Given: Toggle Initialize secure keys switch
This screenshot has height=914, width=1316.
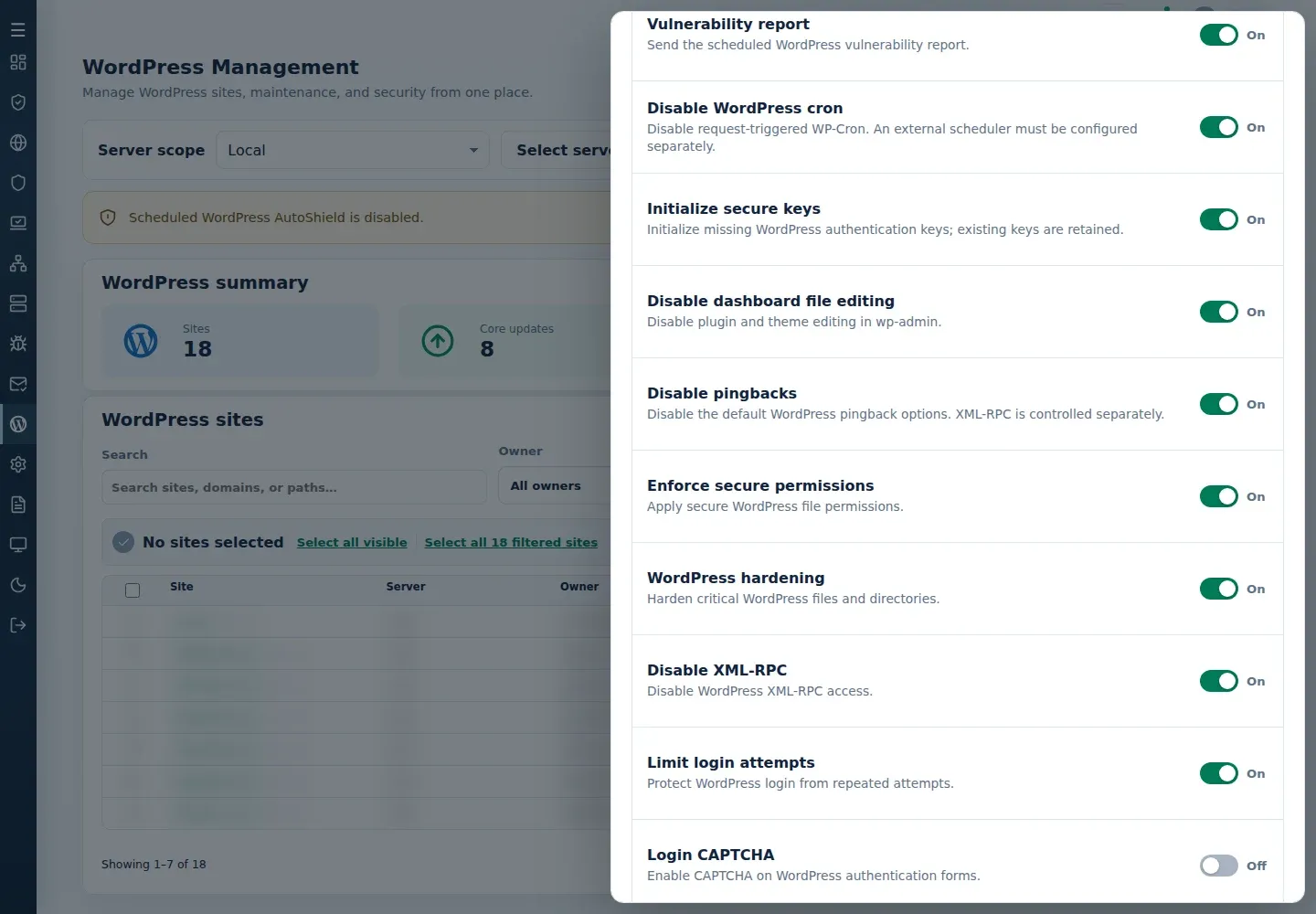Looking at the screenshot, I should pos(1219,219).
